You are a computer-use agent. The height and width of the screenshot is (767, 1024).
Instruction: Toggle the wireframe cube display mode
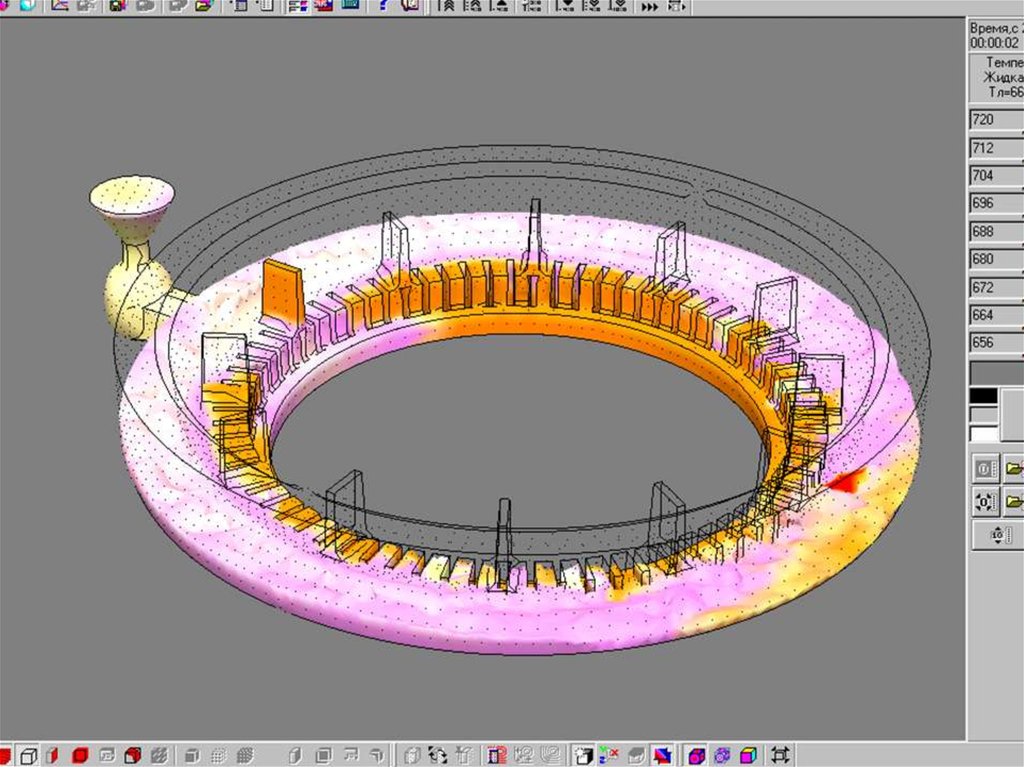30,755
